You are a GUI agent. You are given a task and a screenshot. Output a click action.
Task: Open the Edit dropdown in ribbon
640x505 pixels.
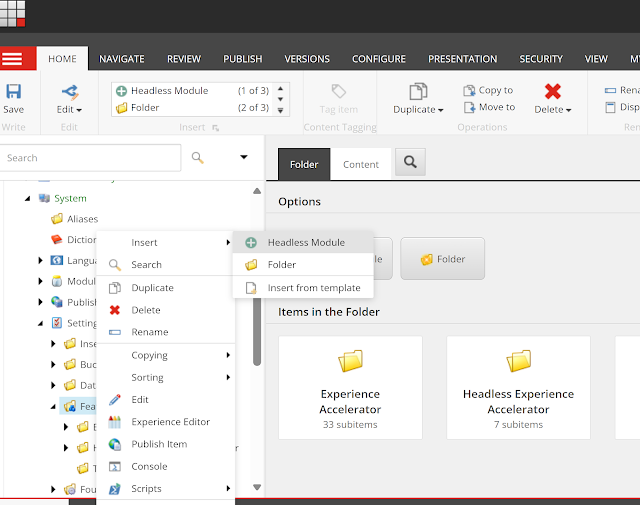click(69, 99)
